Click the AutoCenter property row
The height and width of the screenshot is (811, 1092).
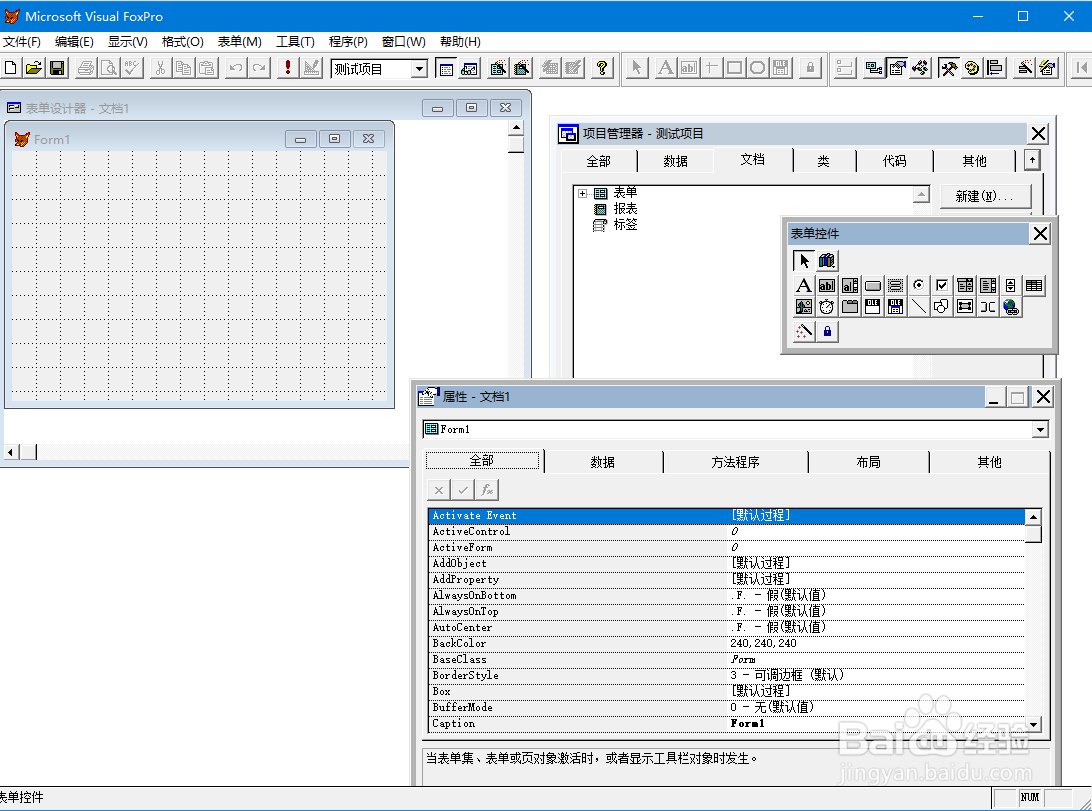pos(726,627)
